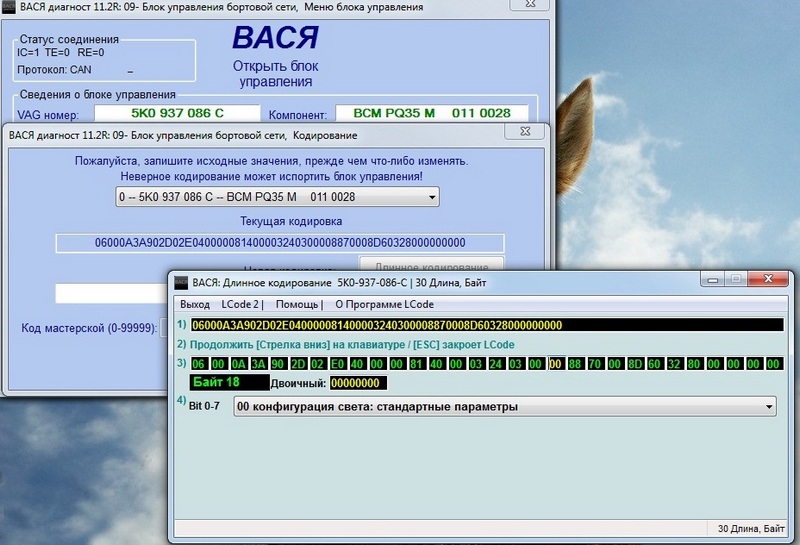Open the Выход menu in LCode
Image resolution: width=800 pixels, height=545 pixels.
coord(195,304)
